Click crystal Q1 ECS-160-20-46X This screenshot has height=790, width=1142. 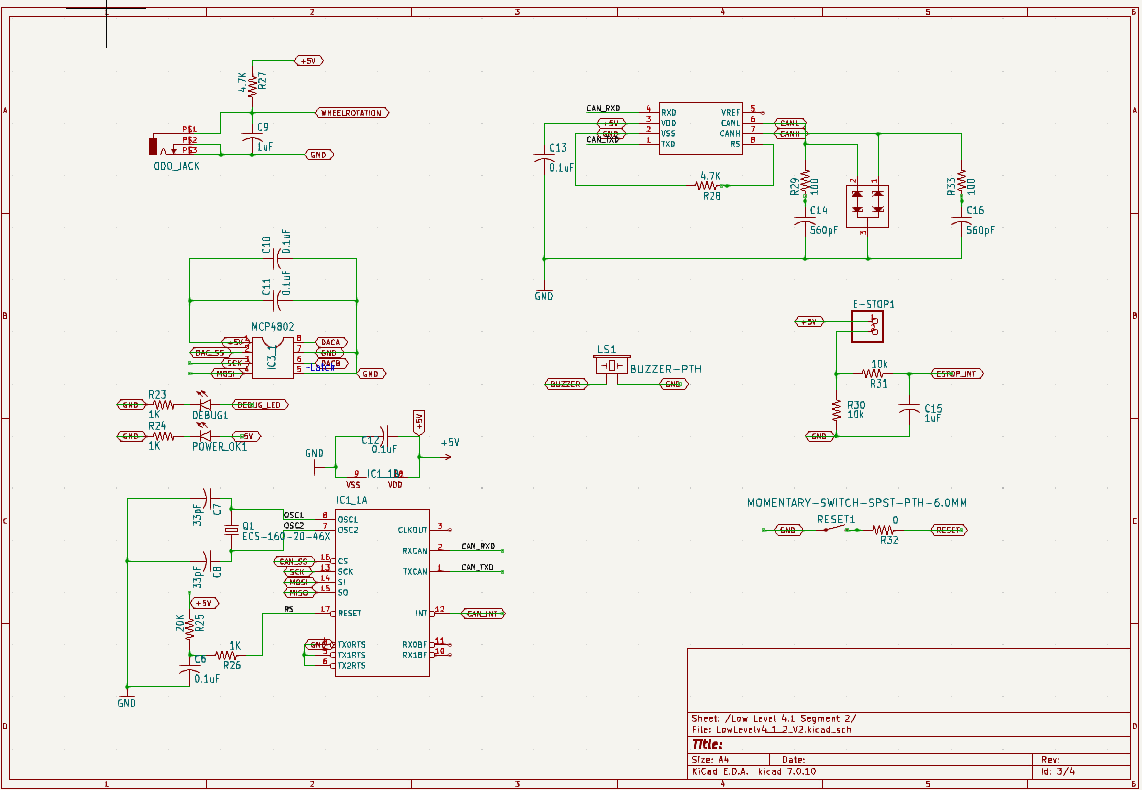[231, 529]
